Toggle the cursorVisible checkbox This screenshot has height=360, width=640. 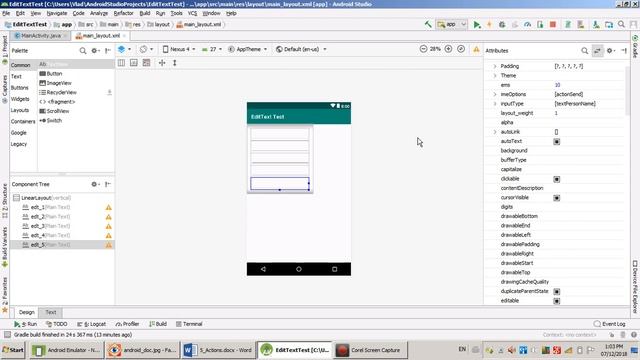(x=556, y=198)
